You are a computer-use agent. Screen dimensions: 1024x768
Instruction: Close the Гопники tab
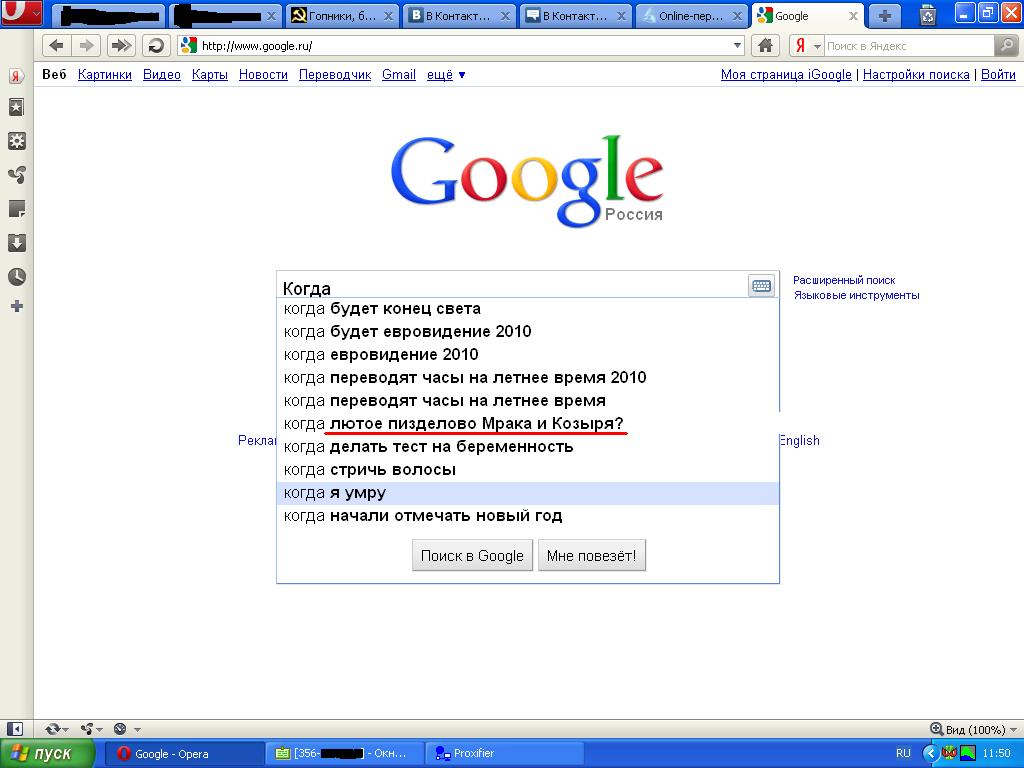pyautogui.click(x=389, y=16)
